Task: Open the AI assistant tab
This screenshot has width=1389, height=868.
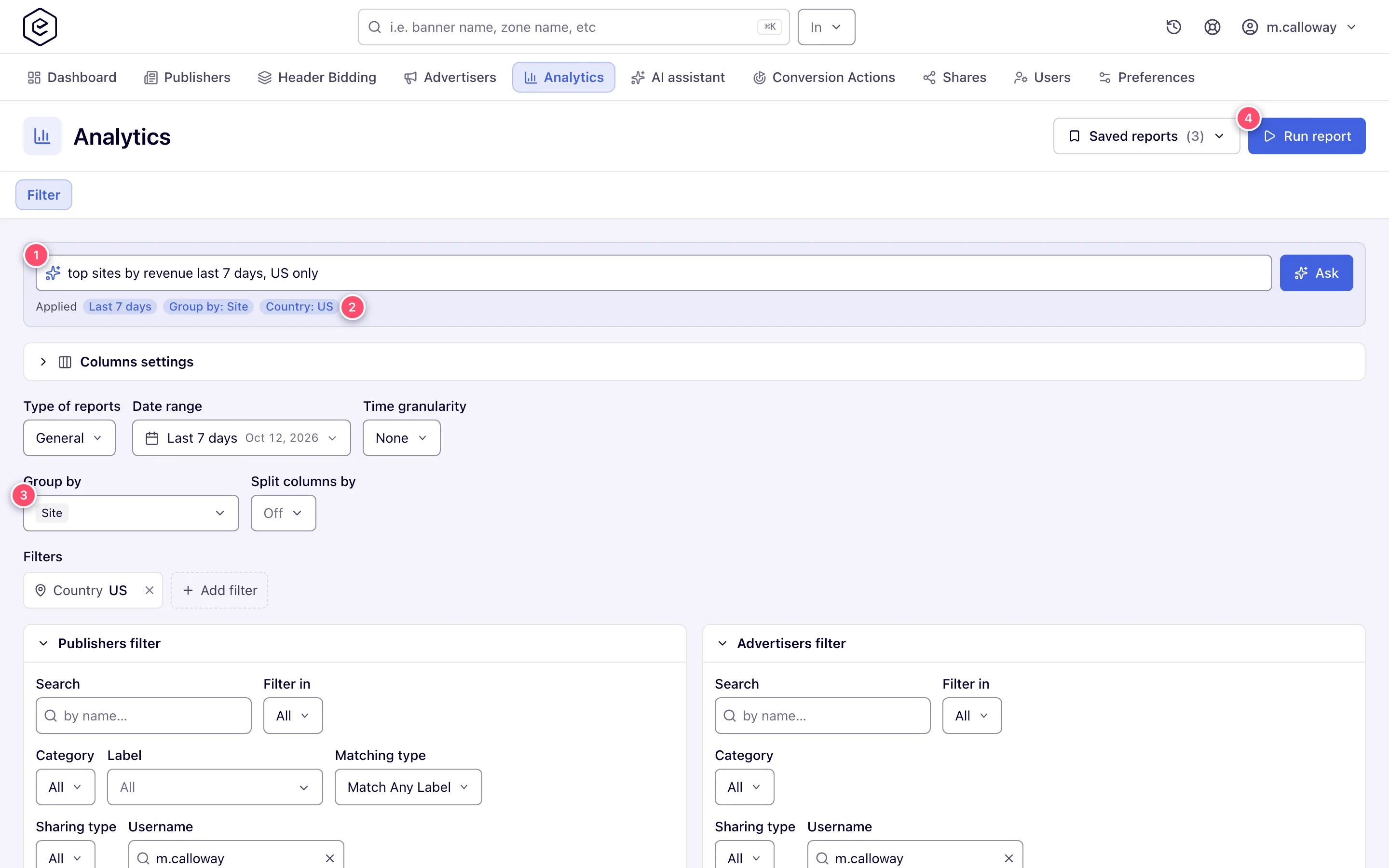Action: [x=678, y=78]
